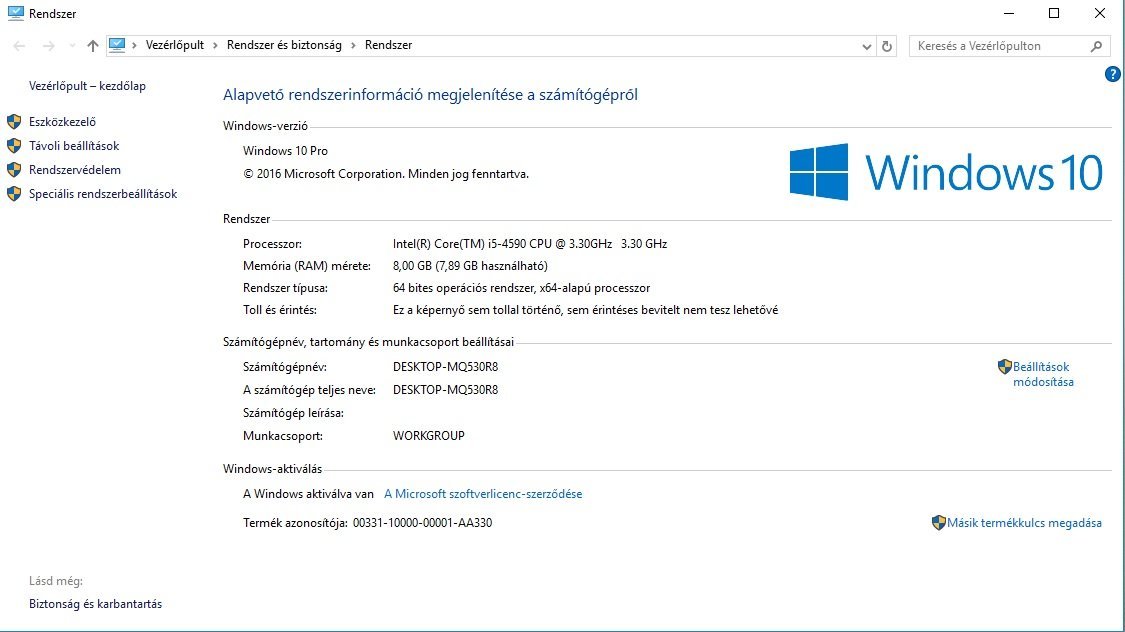Click the shield icon next to Rendszervédelem

pyautogui.click(x=14, y=170)
